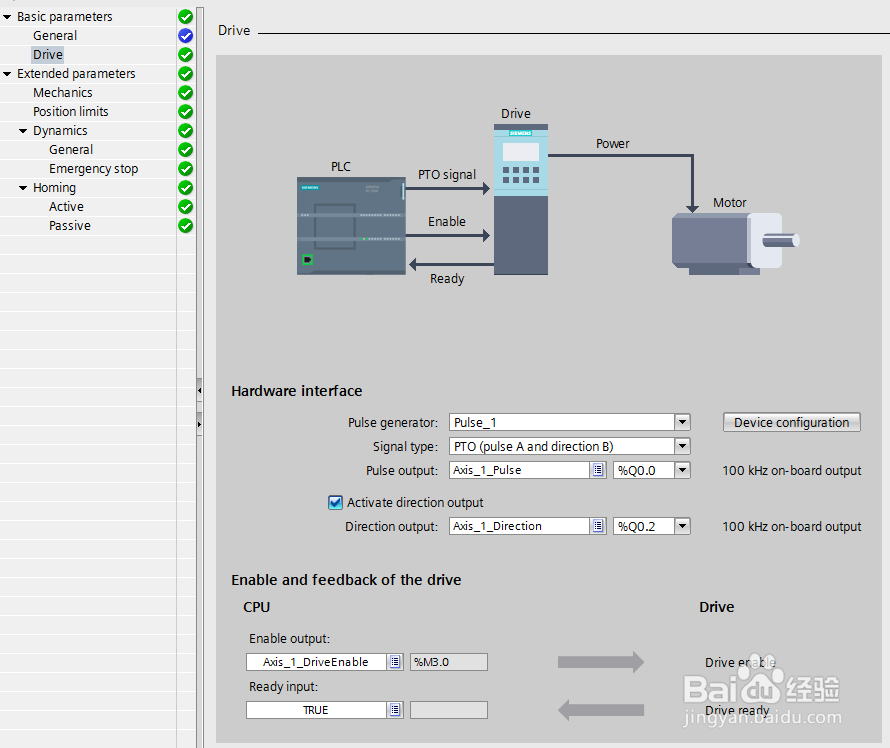Click the empty address field next to Ready input
The image size is (890, 748).
click(449, 710)
